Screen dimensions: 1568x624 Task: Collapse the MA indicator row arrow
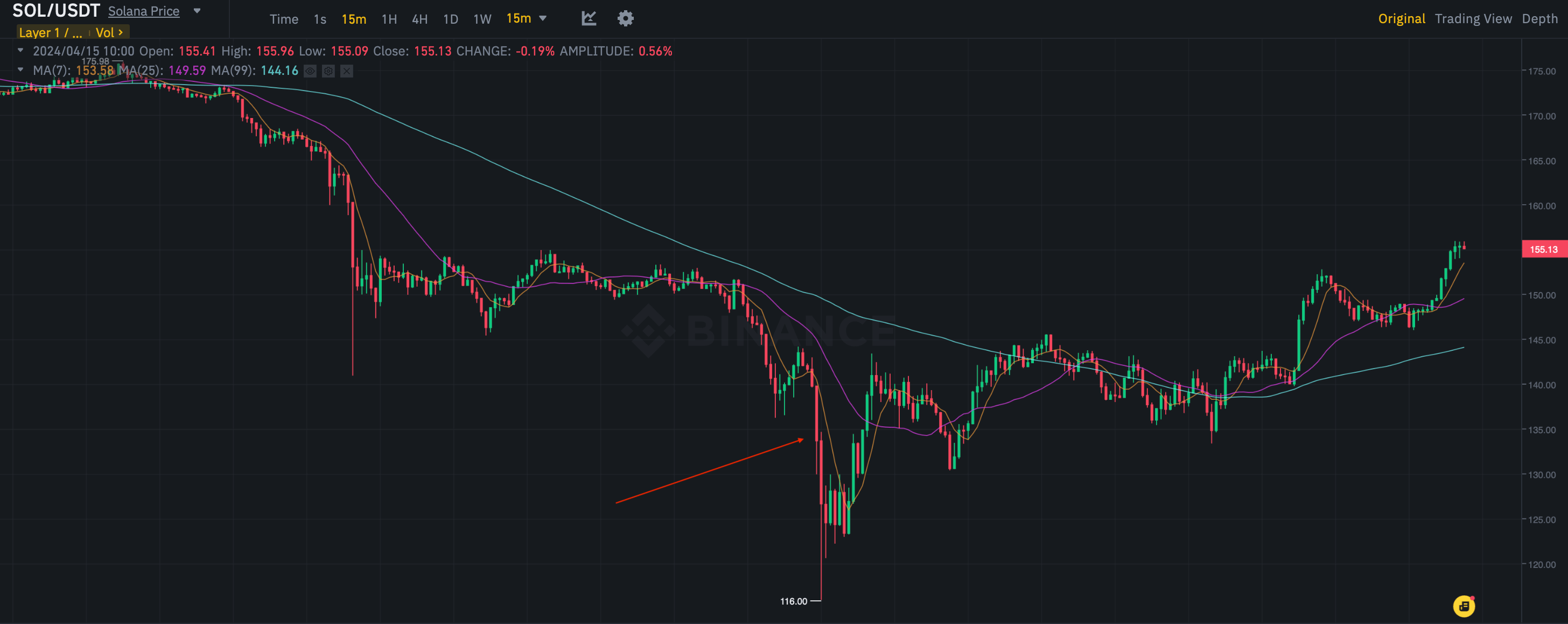(20, 70)
